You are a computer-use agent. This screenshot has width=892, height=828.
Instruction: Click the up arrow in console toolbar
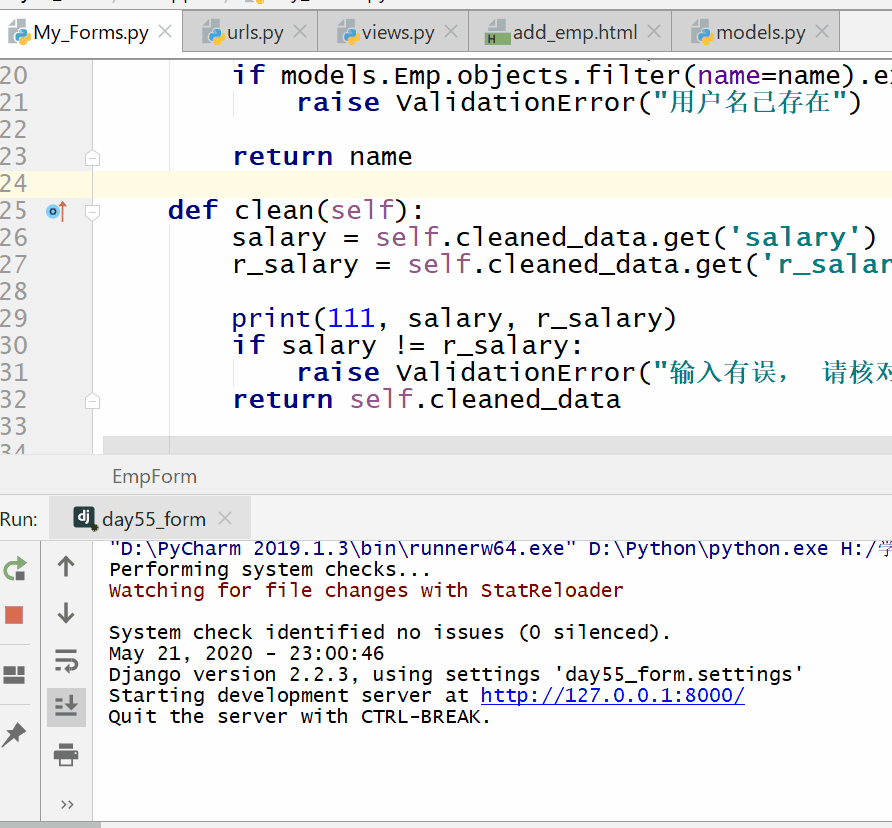click(66, 566)
